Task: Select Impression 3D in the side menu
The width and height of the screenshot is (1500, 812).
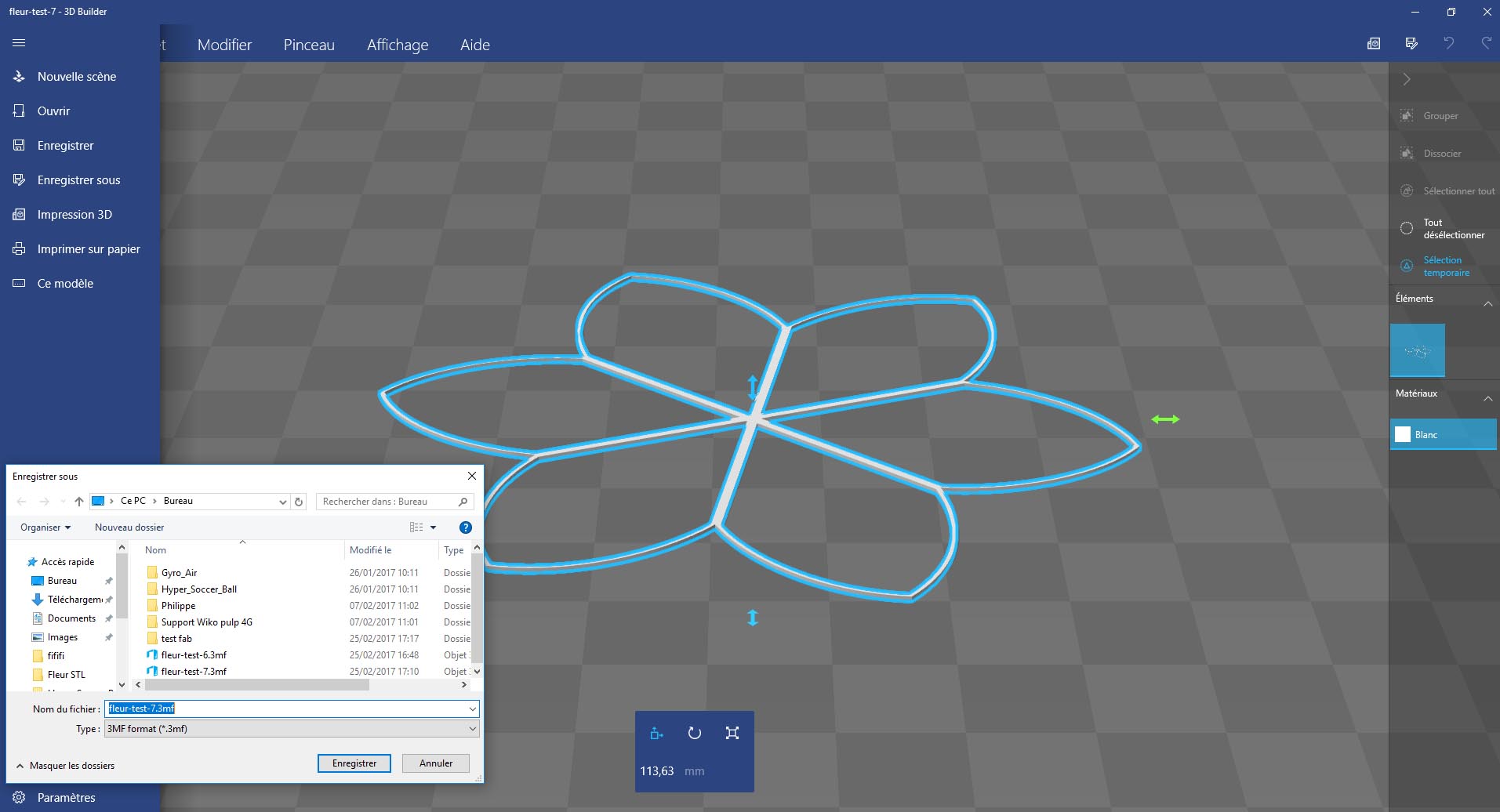Action: [x=74, y=214]
